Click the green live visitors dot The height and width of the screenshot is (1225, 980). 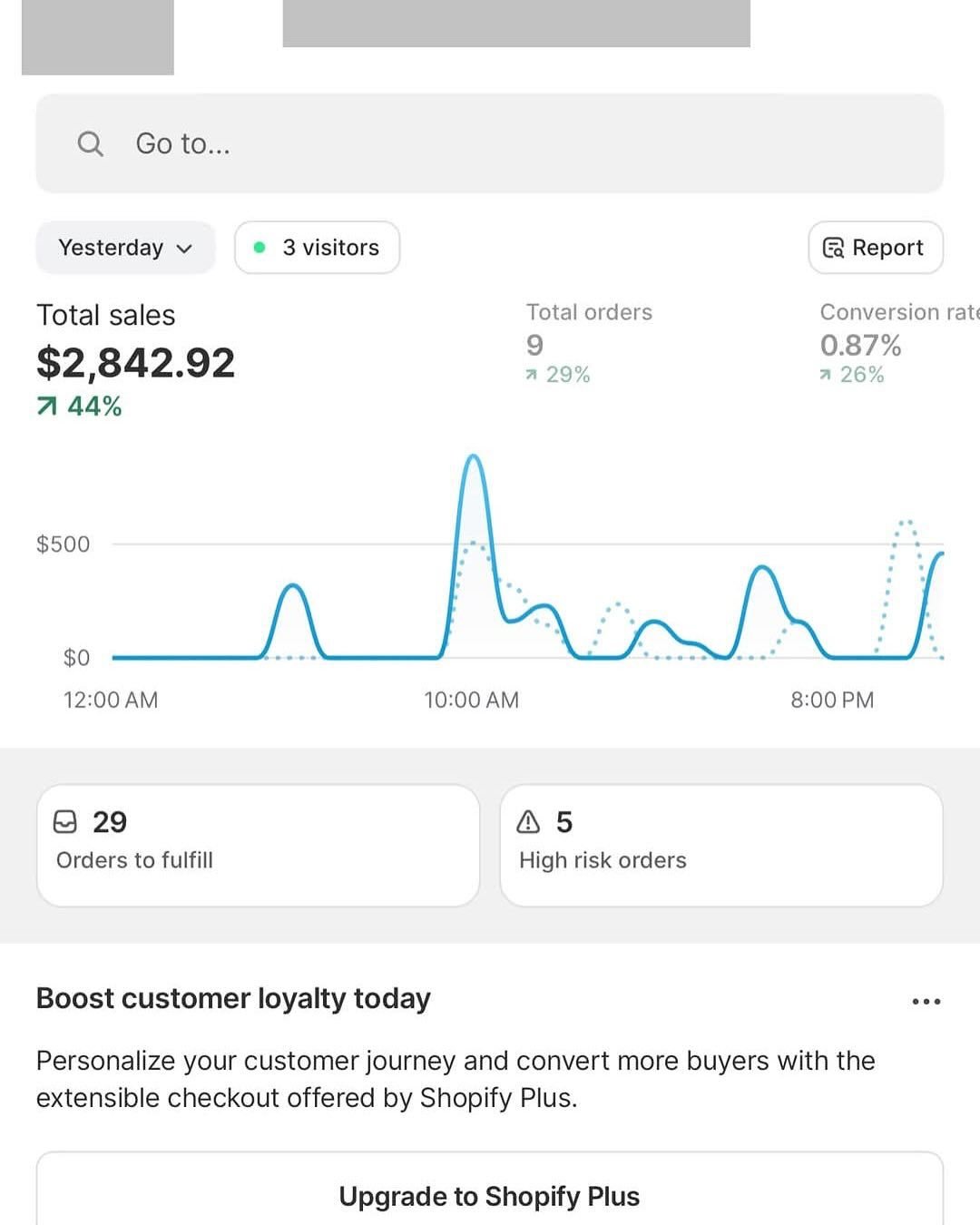pos(259,246)
